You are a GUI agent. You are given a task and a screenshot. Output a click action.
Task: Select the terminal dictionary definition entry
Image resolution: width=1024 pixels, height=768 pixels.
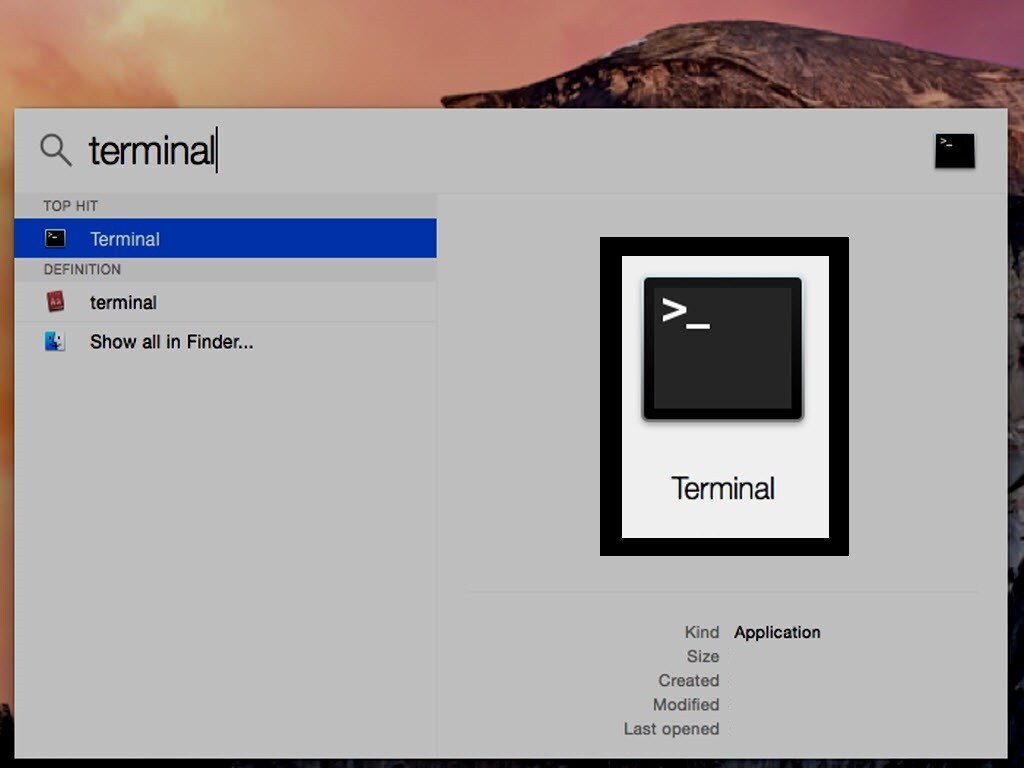pos(123,302)
